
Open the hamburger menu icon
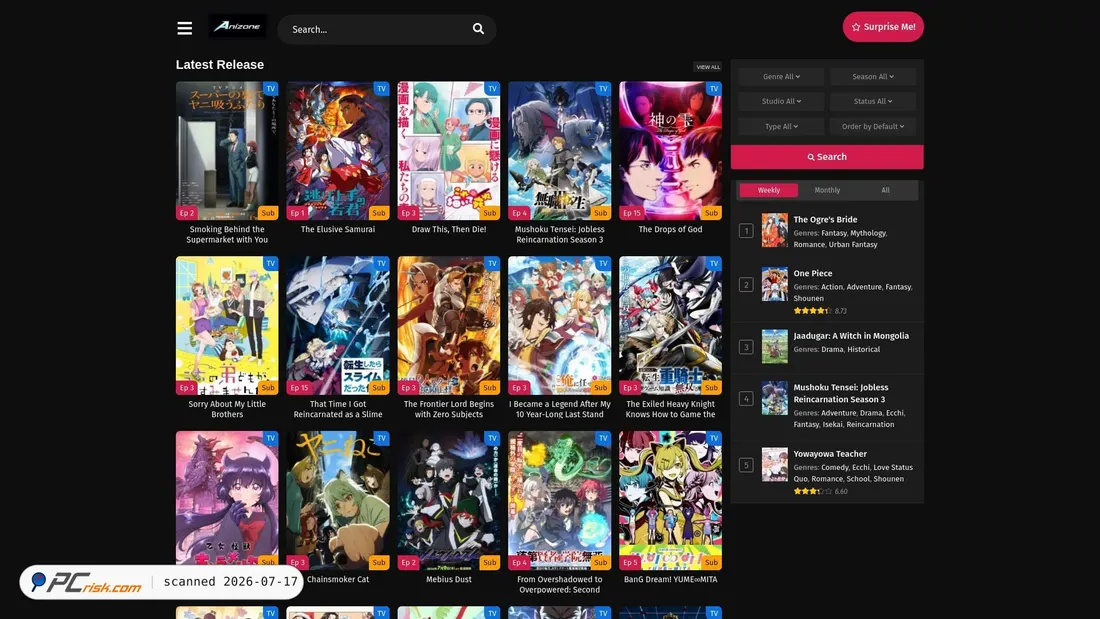(185, 28)
